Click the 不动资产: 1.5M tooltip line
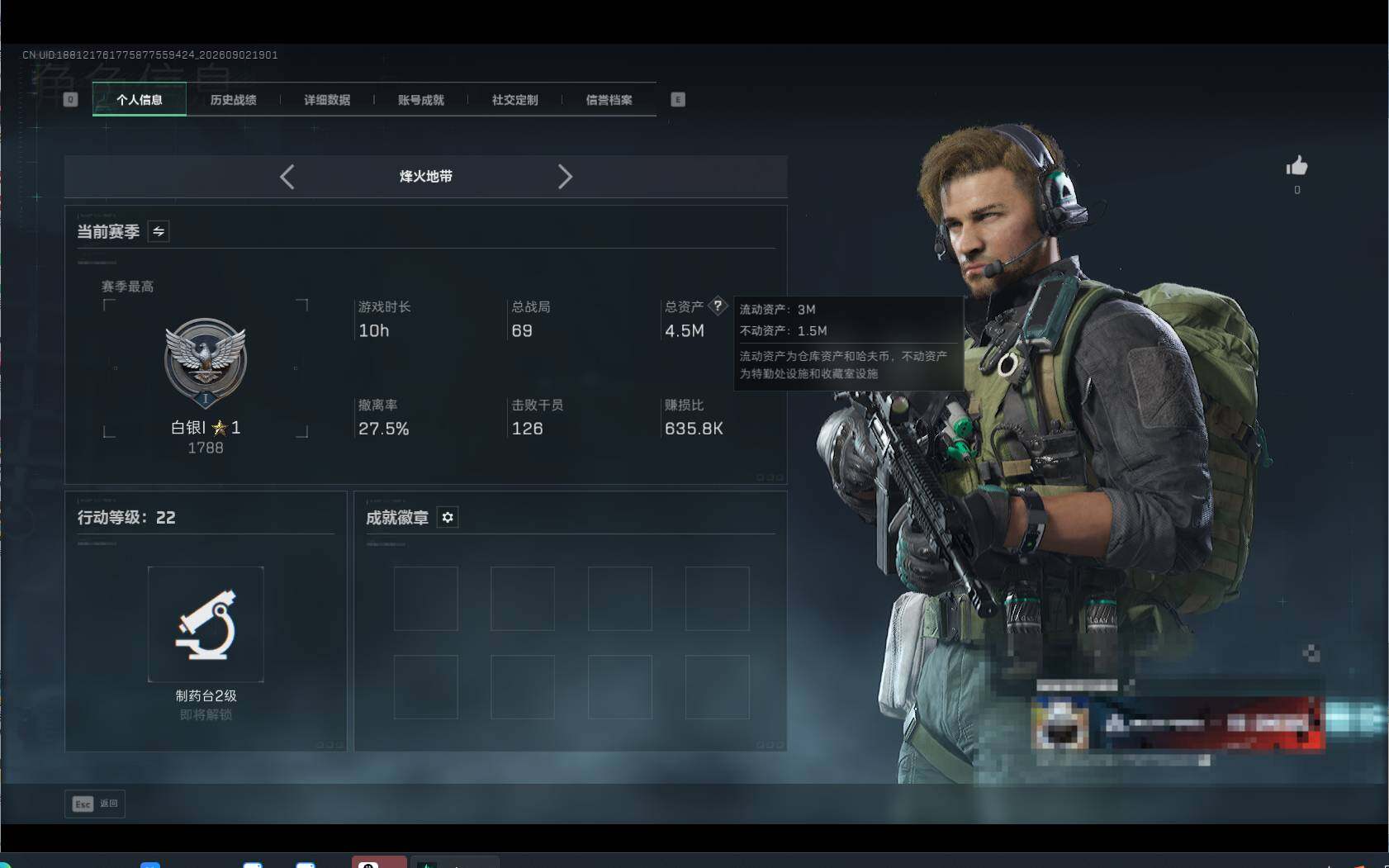The height and width of the screenshot is (868, 1389). 783,331
